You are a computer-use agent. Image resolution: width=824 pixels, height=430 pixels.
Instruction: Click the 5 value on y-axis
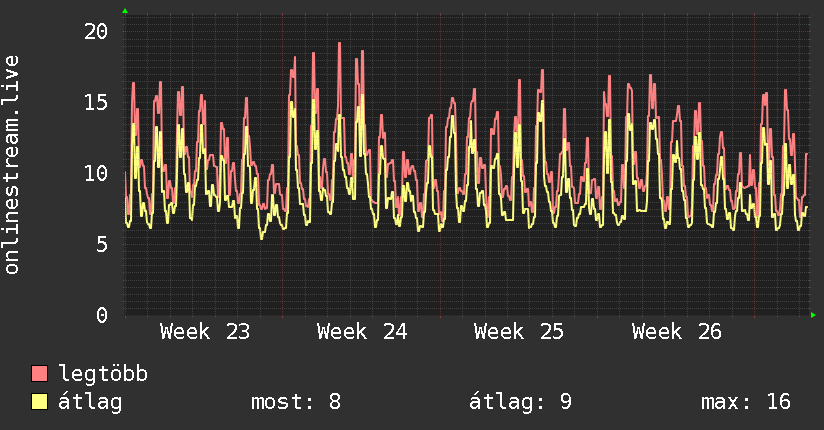click(102, 244)
